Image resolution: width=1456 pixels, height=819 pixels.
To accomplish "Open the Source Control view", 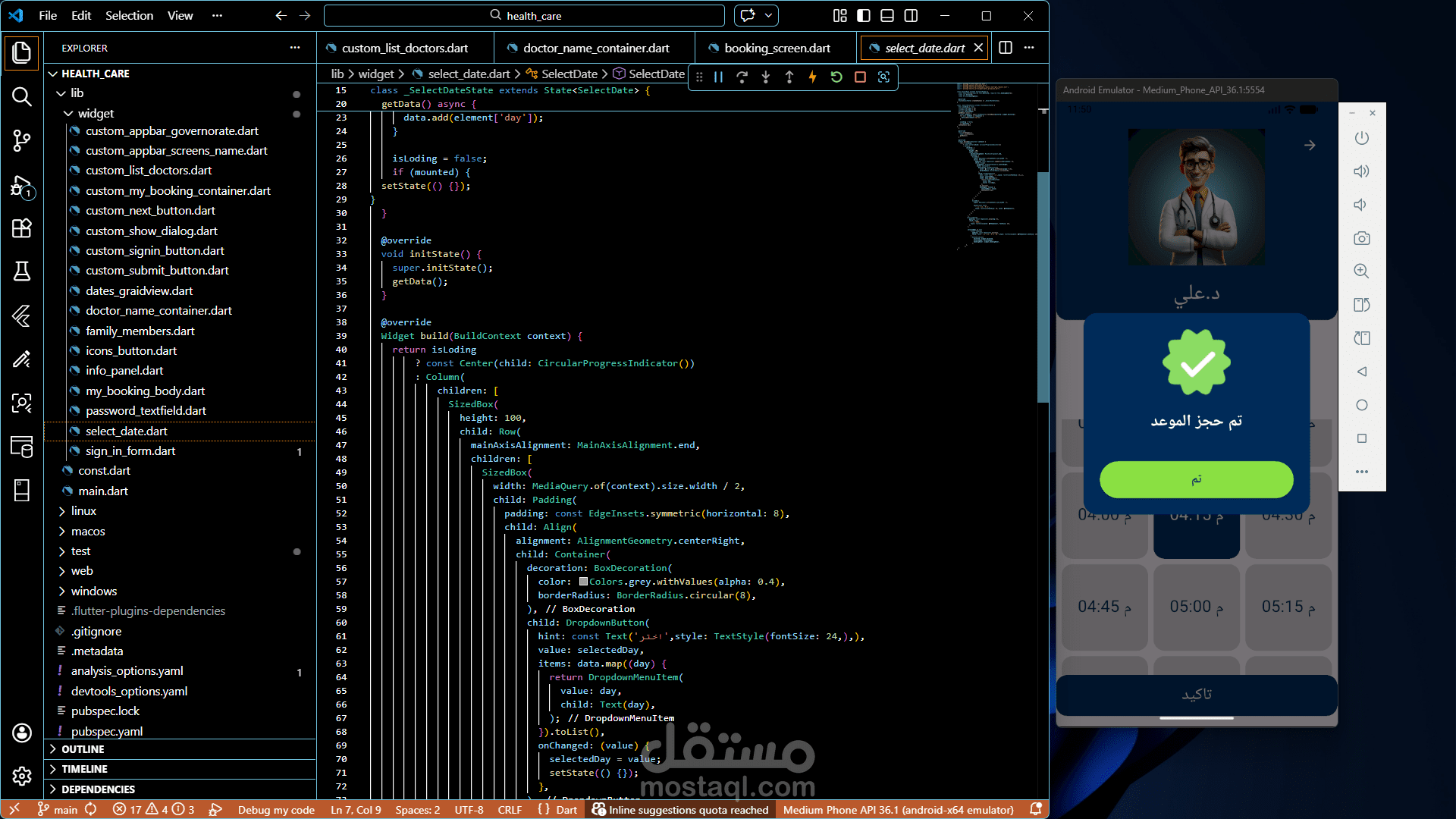I will pyautogui.click(x=21, y=140).
